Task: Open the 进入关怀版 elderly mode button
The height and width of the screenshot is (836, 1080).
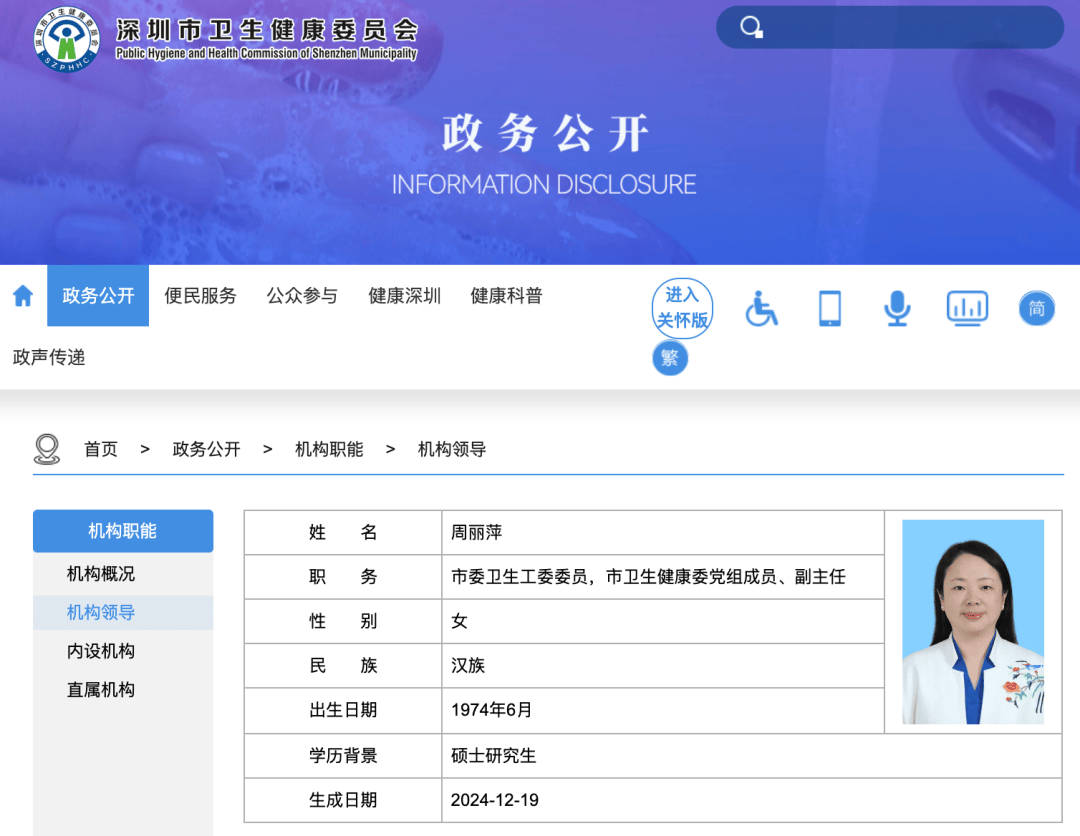Action: (682, 308)
